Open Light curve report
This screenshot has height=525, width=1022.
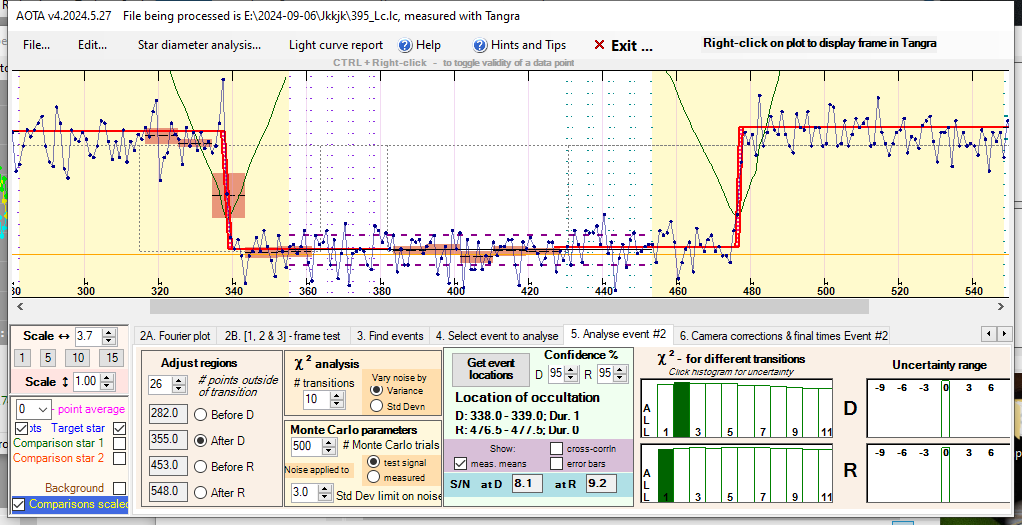[x=336, y=45]
